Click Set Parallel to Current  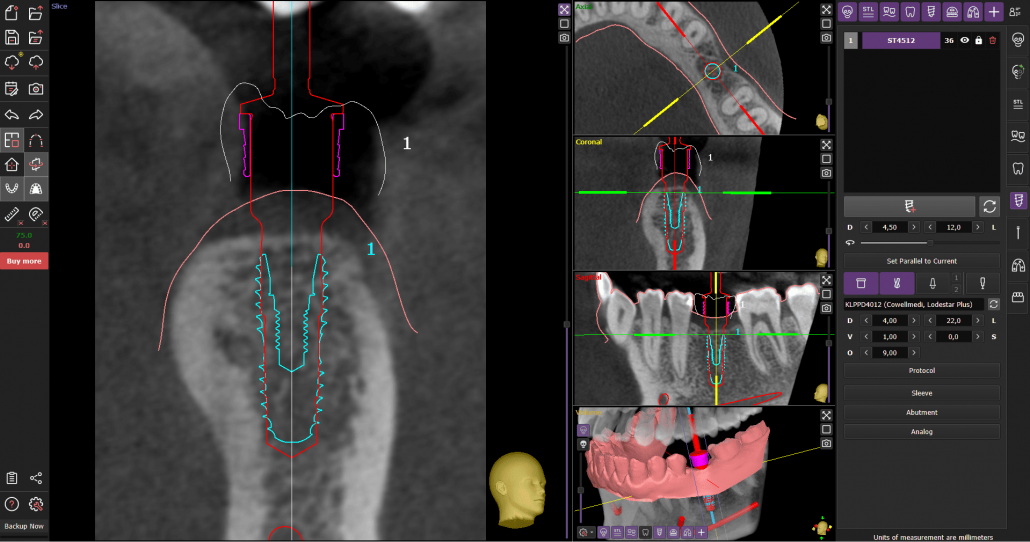[922, 261]
